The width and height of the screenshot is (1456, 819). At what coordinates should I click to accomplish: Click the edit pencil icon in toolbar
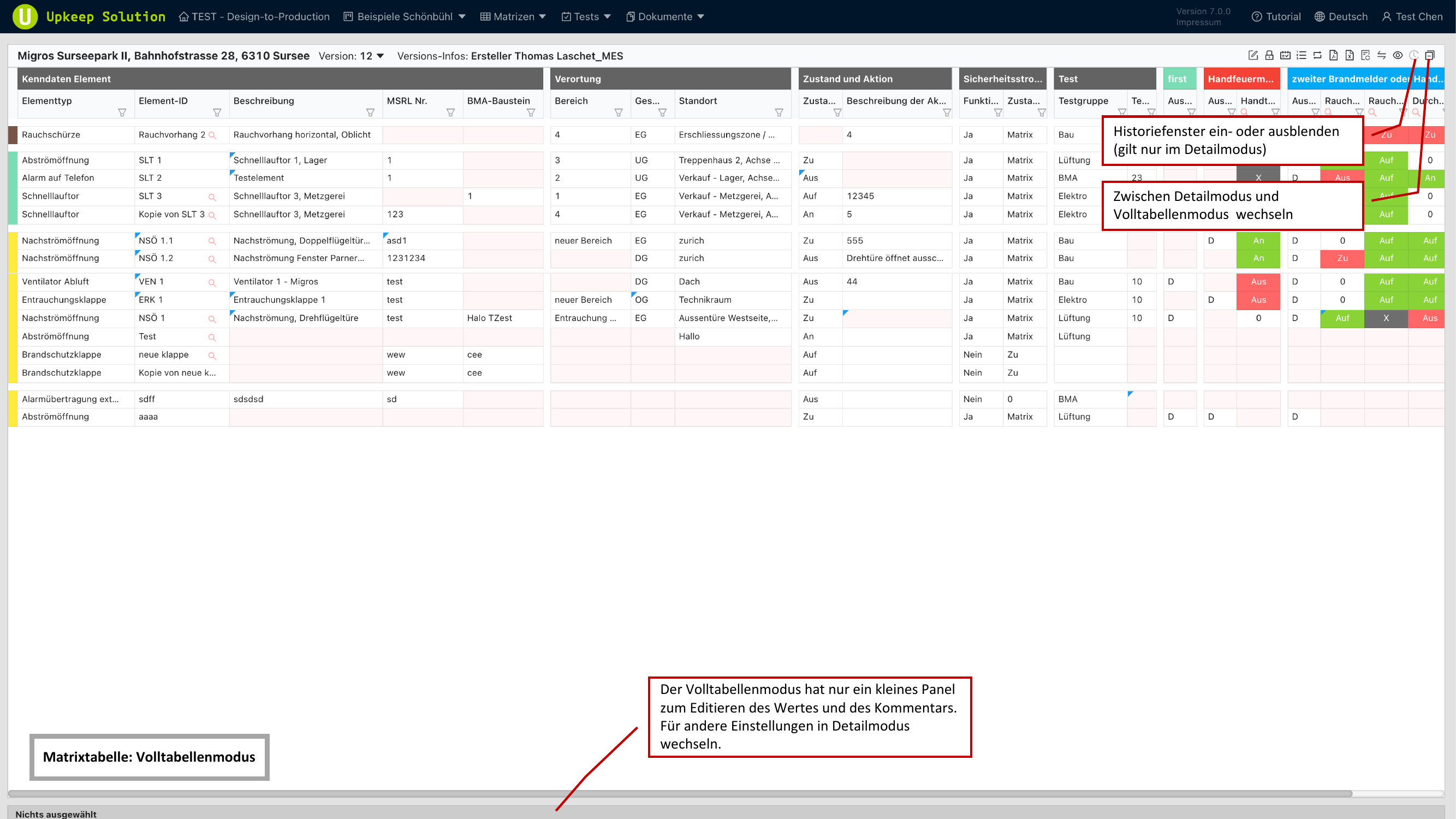[x=1252, y=55]
